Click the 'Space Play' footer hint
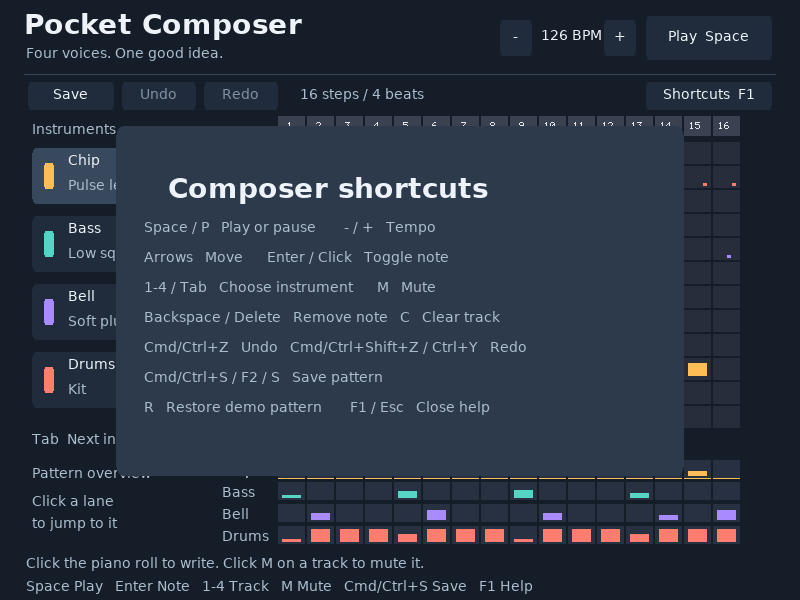The height and width of the screenshot is (600, 800). (x=65, y=587)
